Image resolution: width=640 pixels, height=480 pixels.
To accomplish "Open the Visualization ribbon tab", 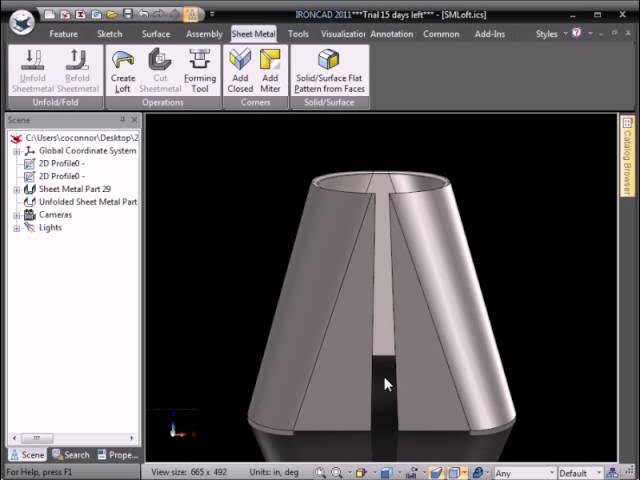I will click(x=343, y=34).
